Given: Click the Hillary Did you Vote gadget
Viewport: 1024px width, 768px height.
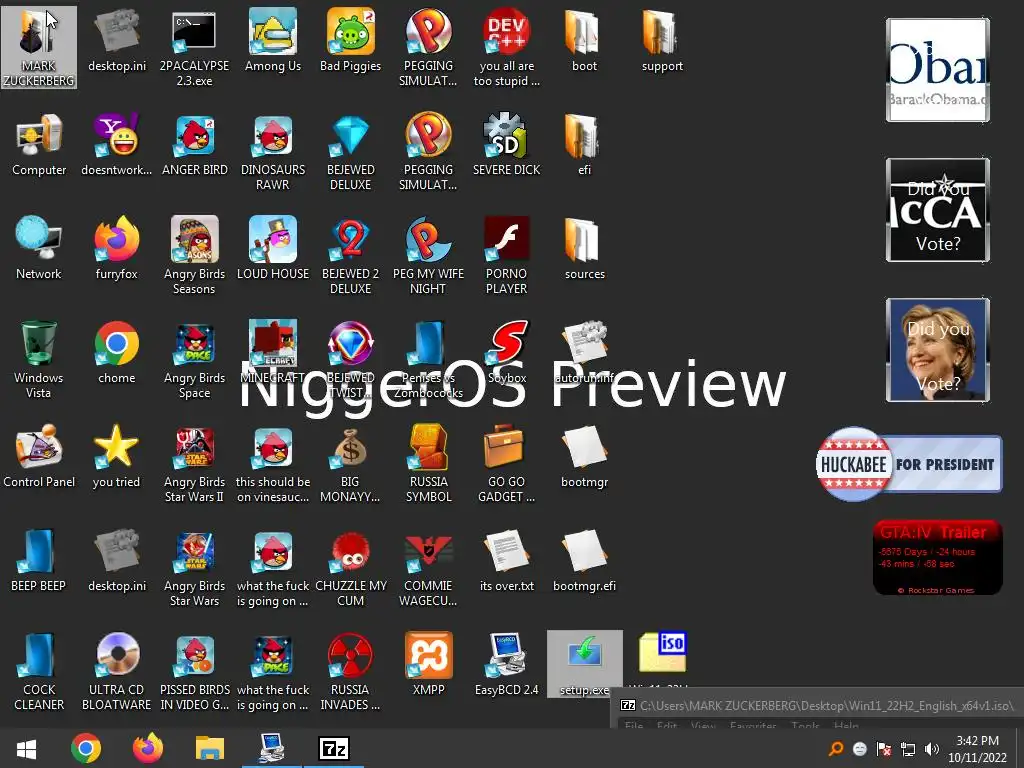Looking at the screenshot, I should tap(938, 350).
